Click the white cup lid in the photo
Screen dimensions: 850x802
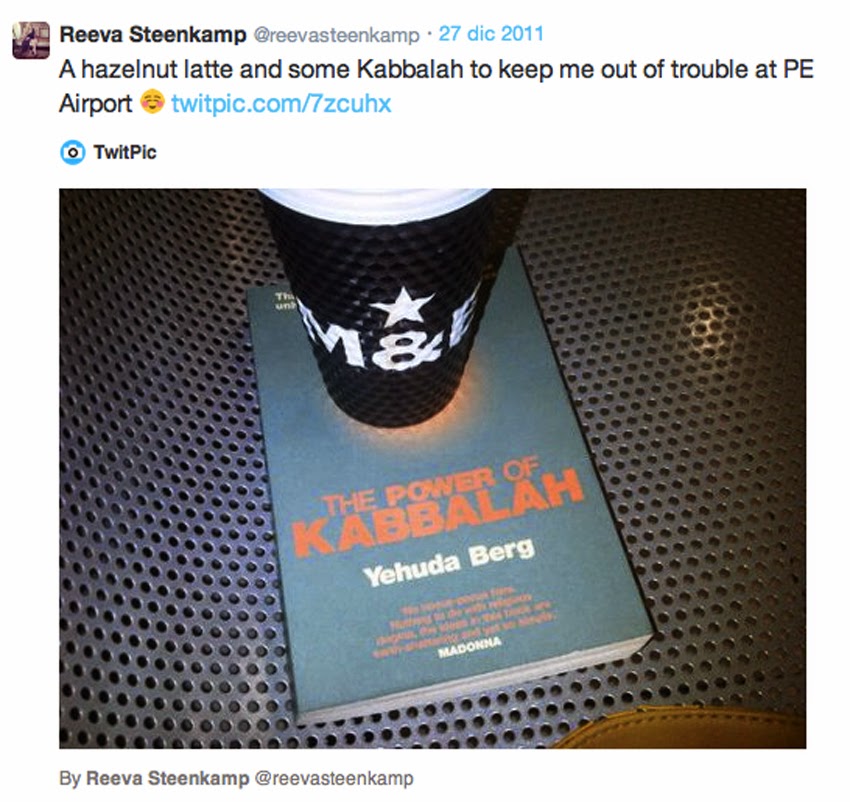374,205
